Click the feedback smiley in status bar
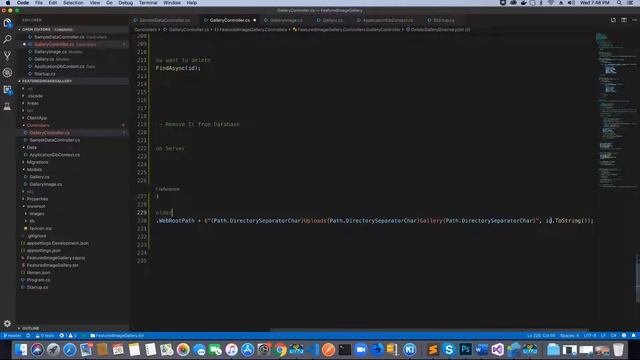The height and width of the screenshot is (360, 640). tap(624, 336)
